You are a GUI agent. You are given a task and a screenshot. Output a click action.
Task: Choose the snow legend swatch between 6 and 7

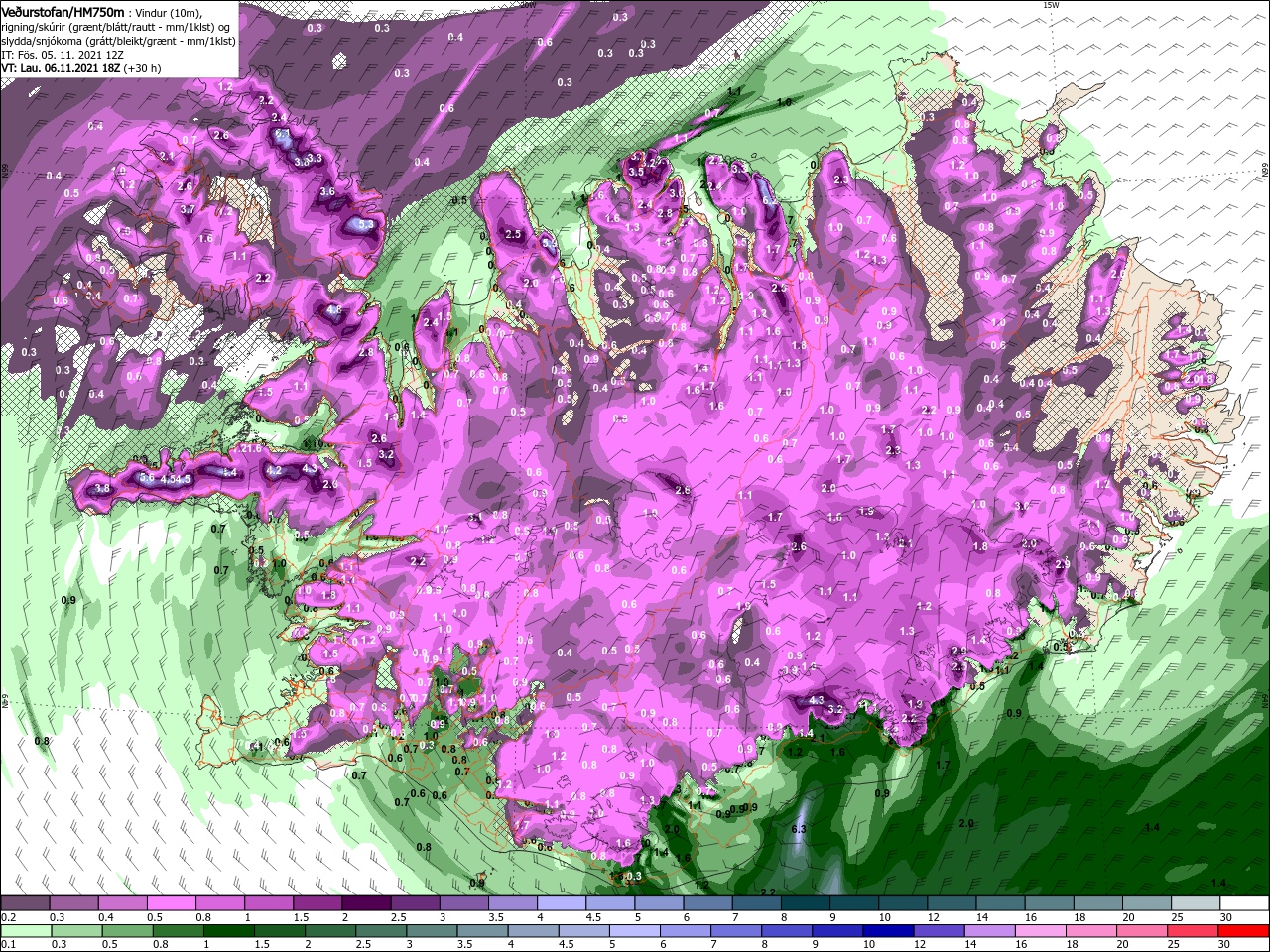click(707, 903)
